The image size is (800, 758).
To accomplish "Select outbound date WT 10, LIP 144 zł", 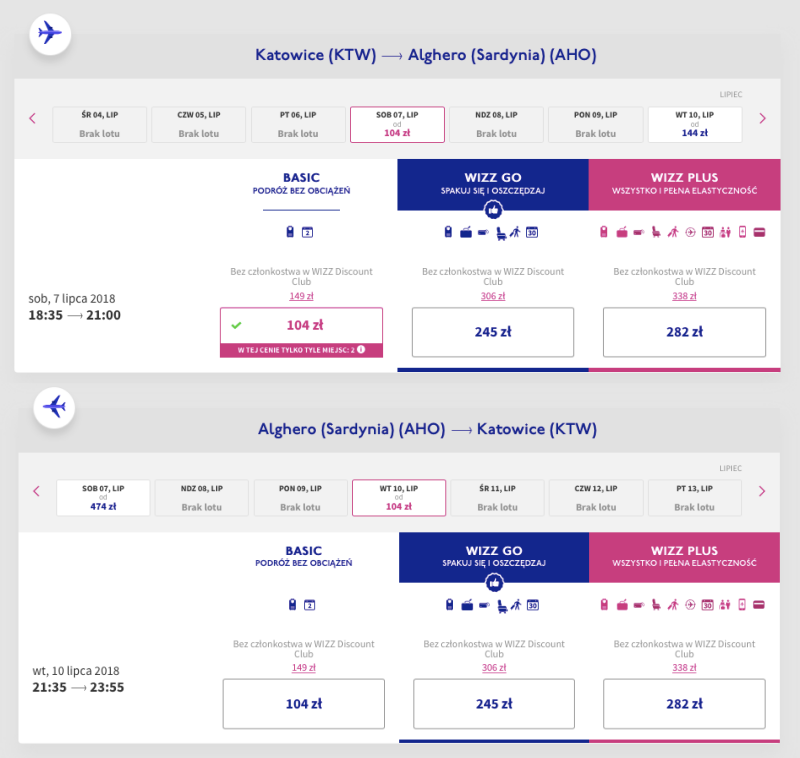I will coord(695,124).
